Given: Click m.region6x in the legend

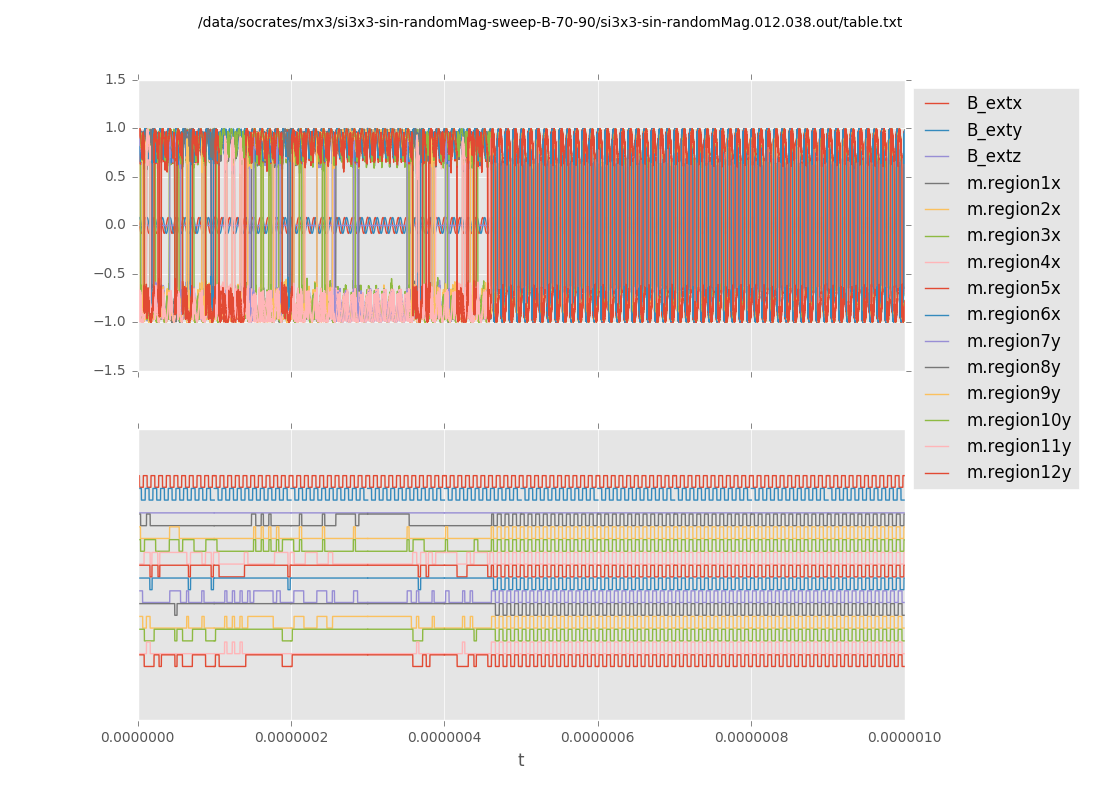Looking at the screenshot, I should 1013,314.
